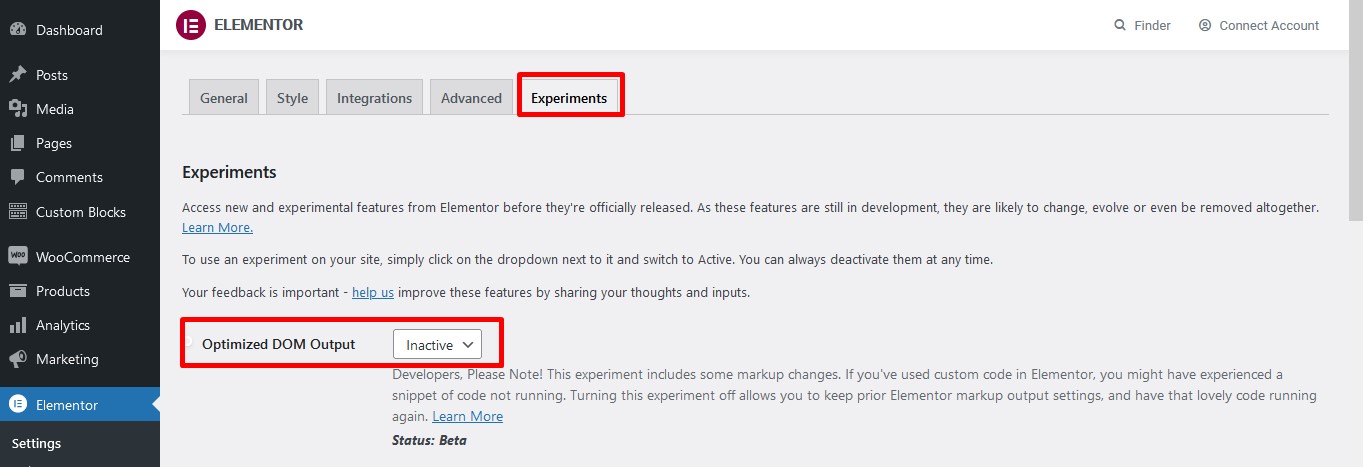Click the Posts pushpin icon

pos(18,75)
